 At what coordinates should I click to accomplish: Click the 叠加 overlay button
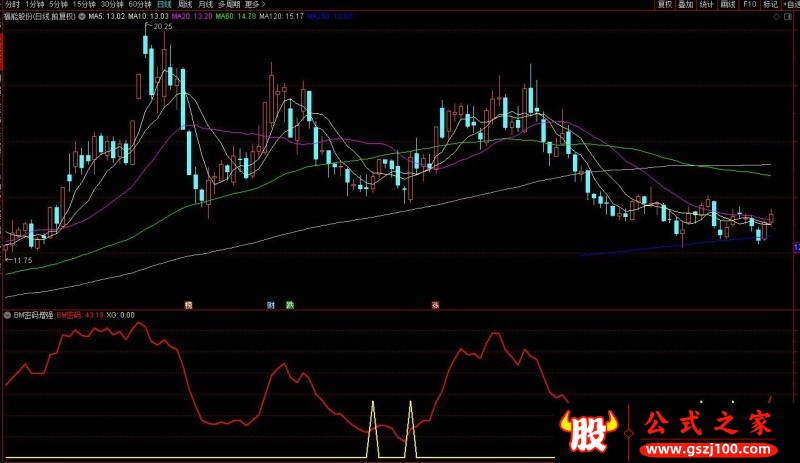coord(686,5)
